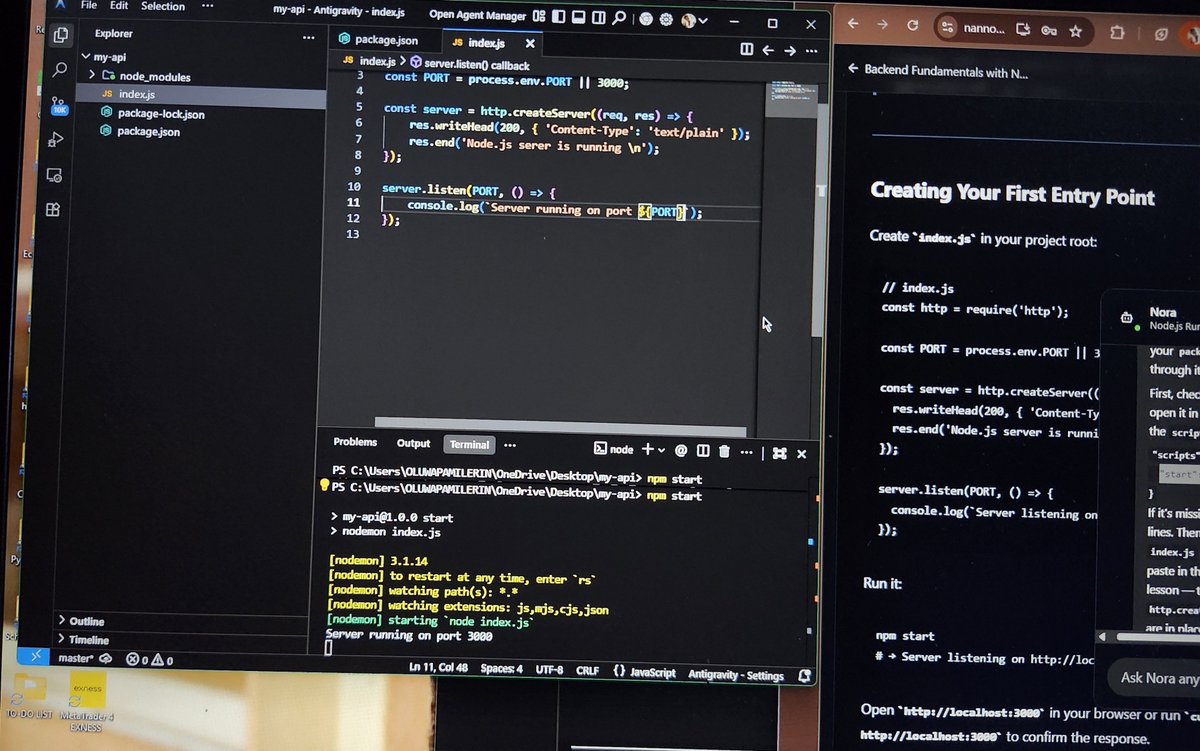Click the search magnifier icon in the title bar

[x=620, y=17]
